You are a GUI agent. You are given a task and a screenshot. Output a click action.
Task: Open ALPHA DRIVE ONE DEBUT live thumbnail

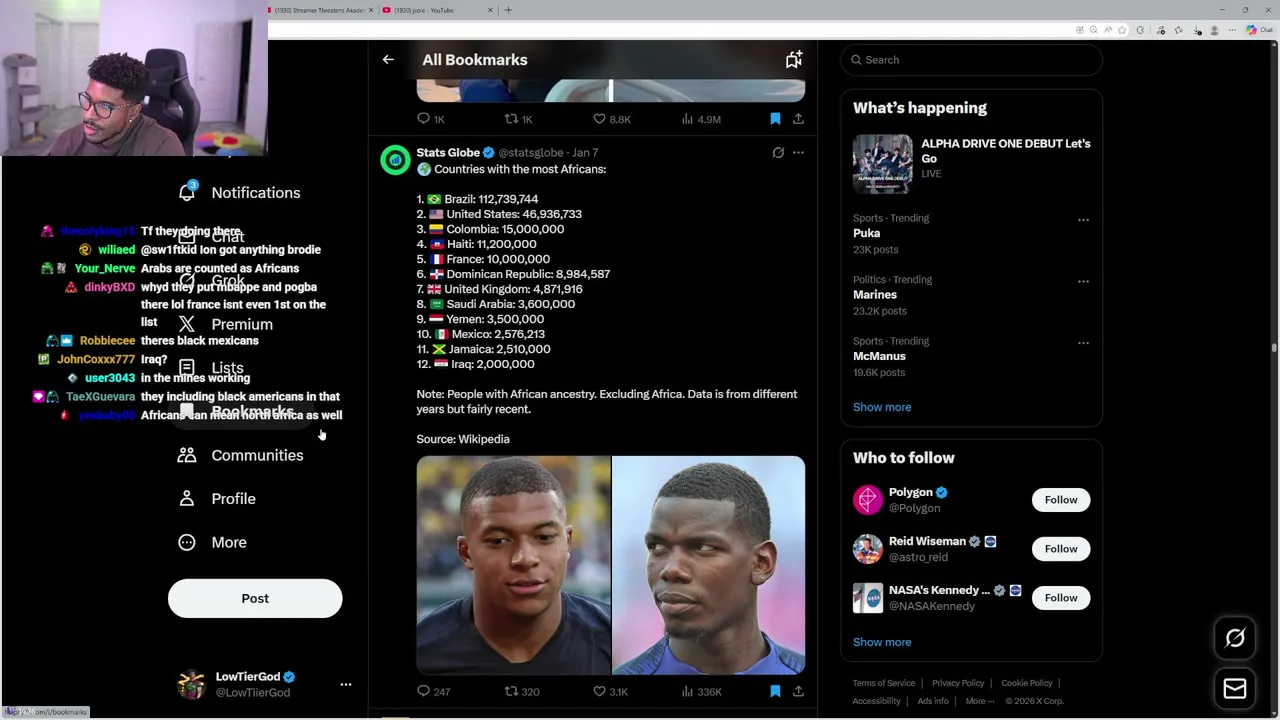pyautogui.click(x=882, y=164)
